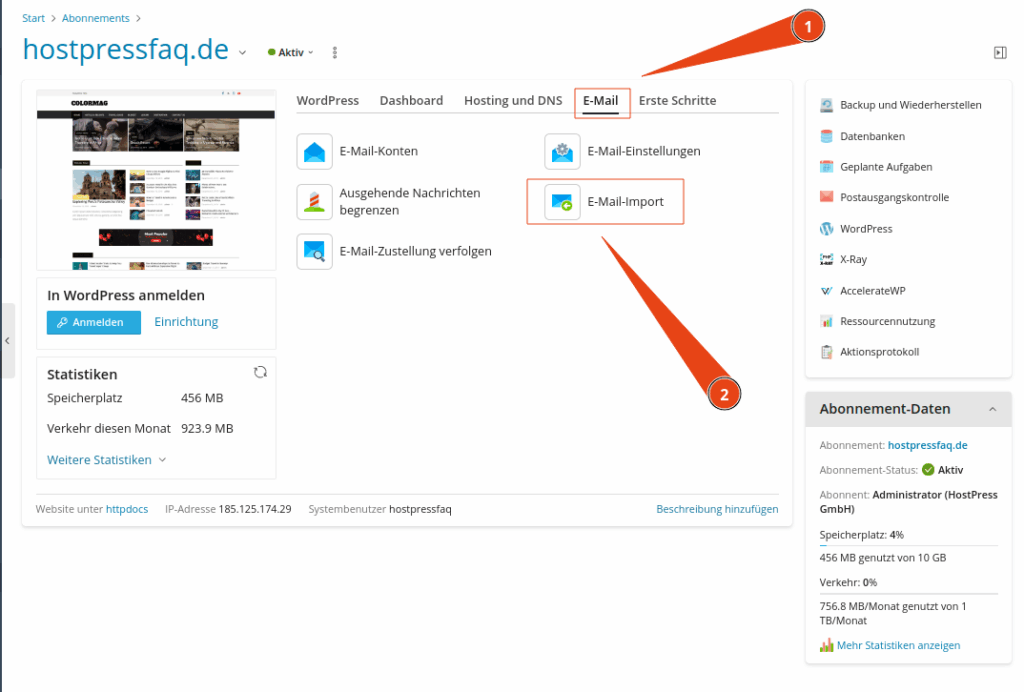Image resolution: width=1024 pixels, height=692 pixels.
Task: Click the Anmelden button
Action: [94, 322]
